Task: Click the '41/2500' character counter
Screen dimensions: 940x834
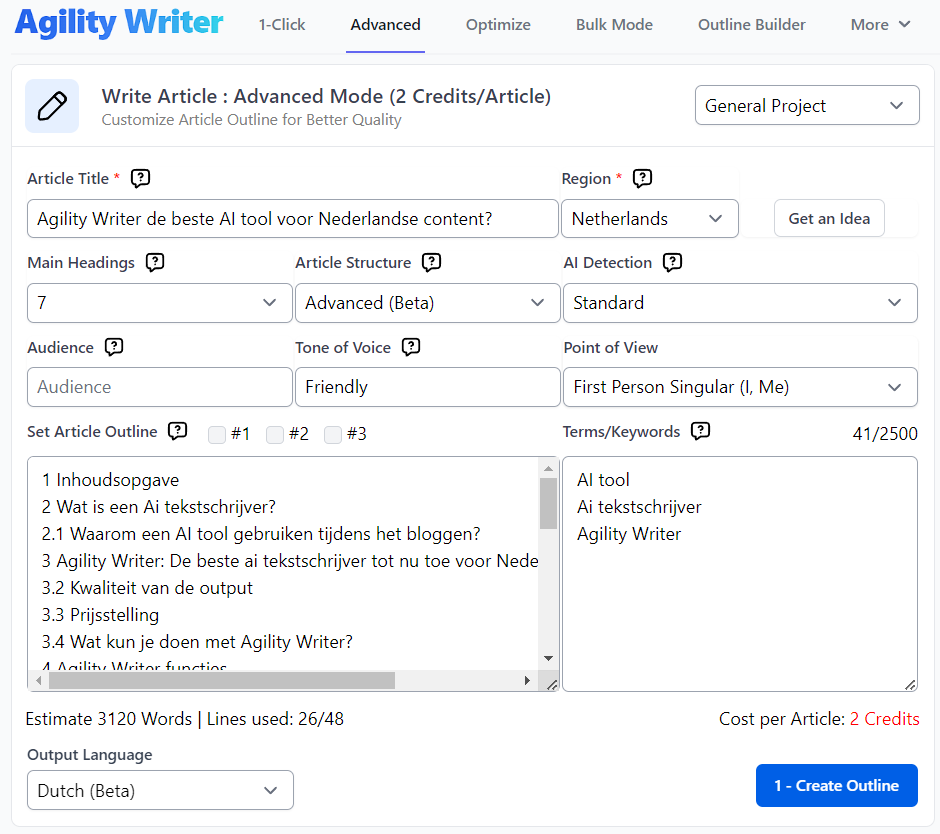Action: click(885, 433)
